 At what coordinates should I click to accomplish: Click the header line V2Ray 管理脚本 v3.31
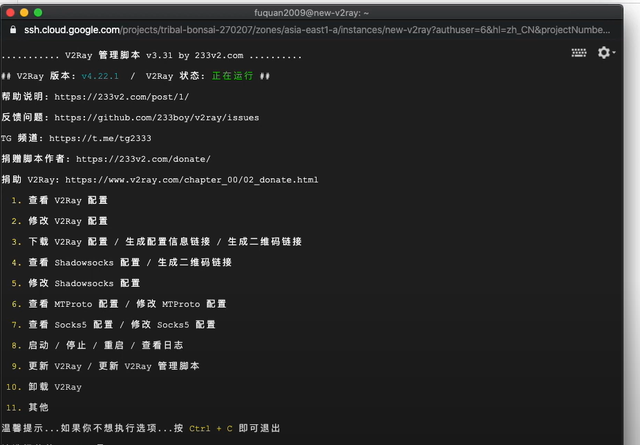tap(152, 55)
